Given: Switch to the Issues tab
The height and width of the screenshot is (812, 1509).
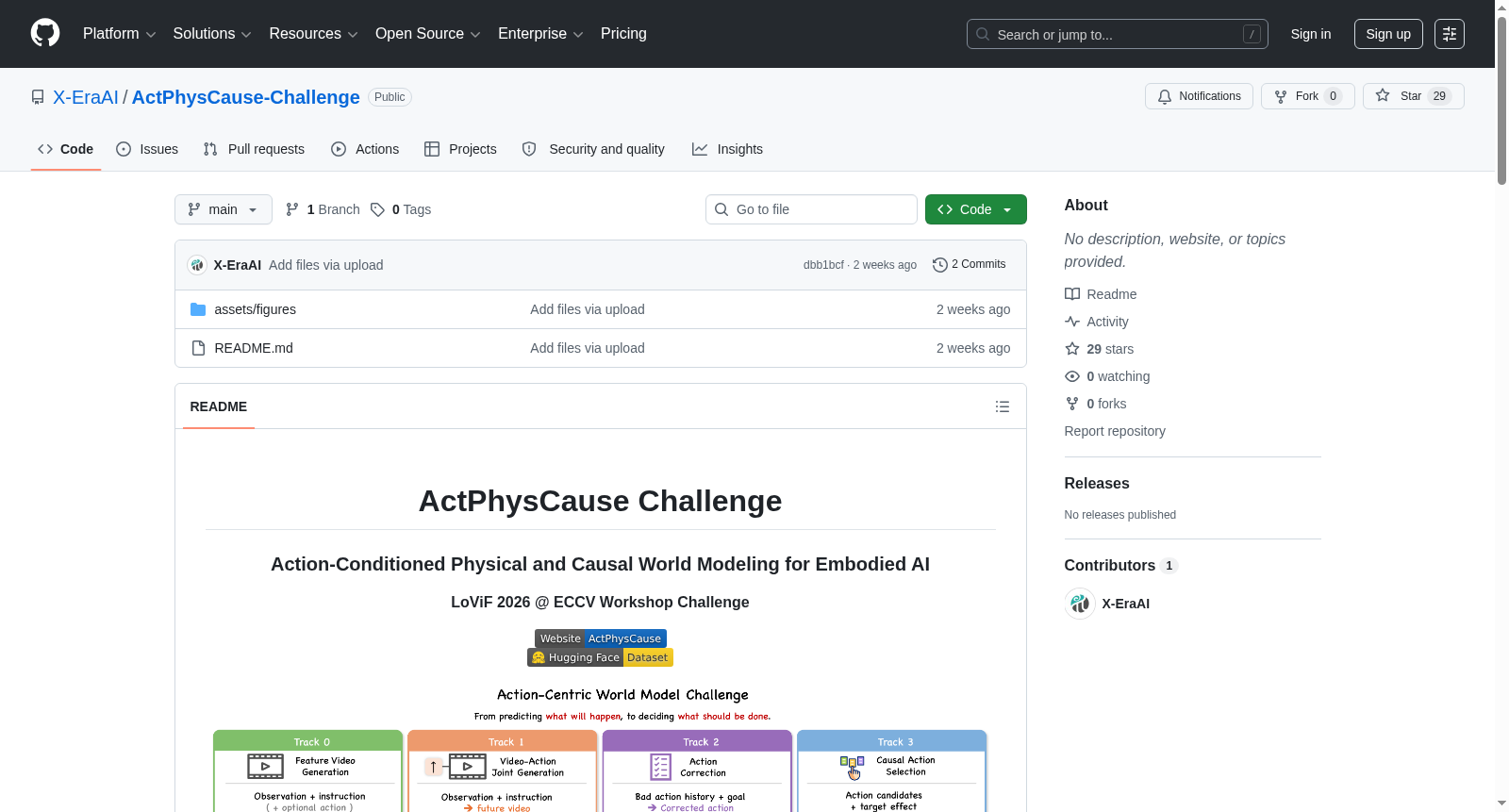Looking at the screenshot, I should (x=147, y=149).
